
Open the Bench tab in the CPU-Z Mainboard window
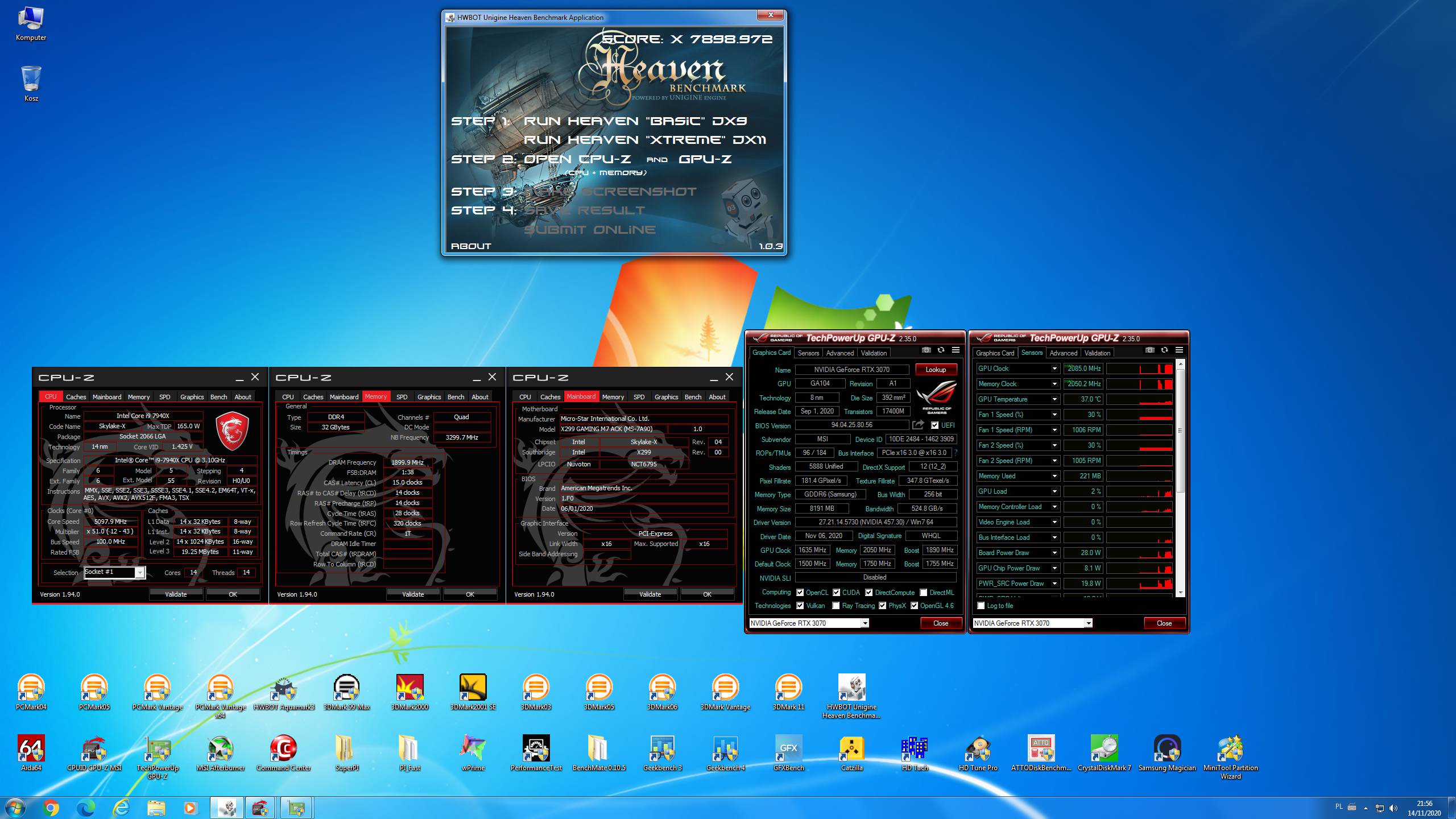click(x=693, y=397)
